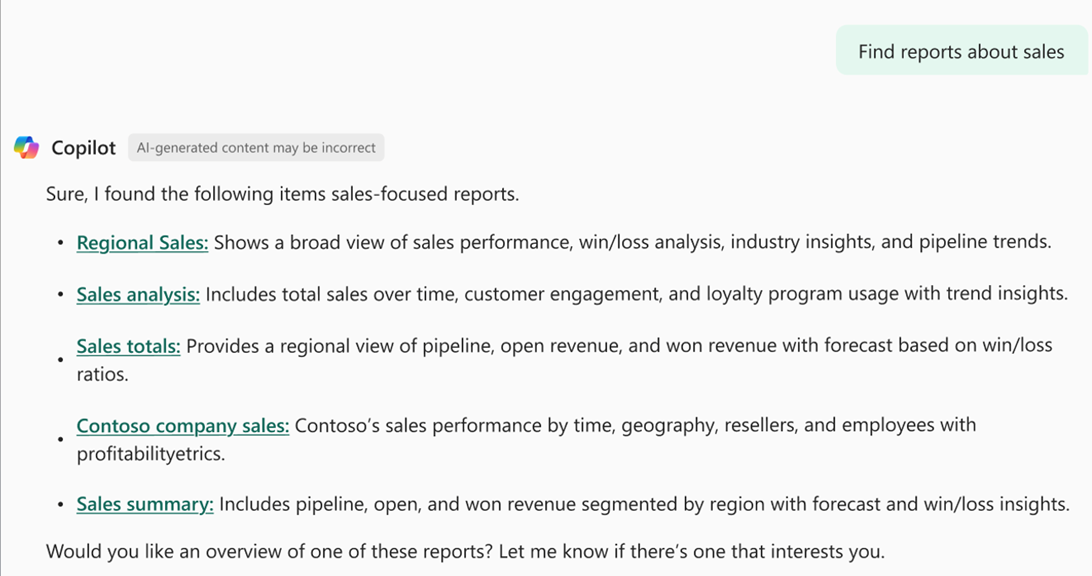Click the closing question about a report overview
1092x576 pixels.
pos(465,551)
